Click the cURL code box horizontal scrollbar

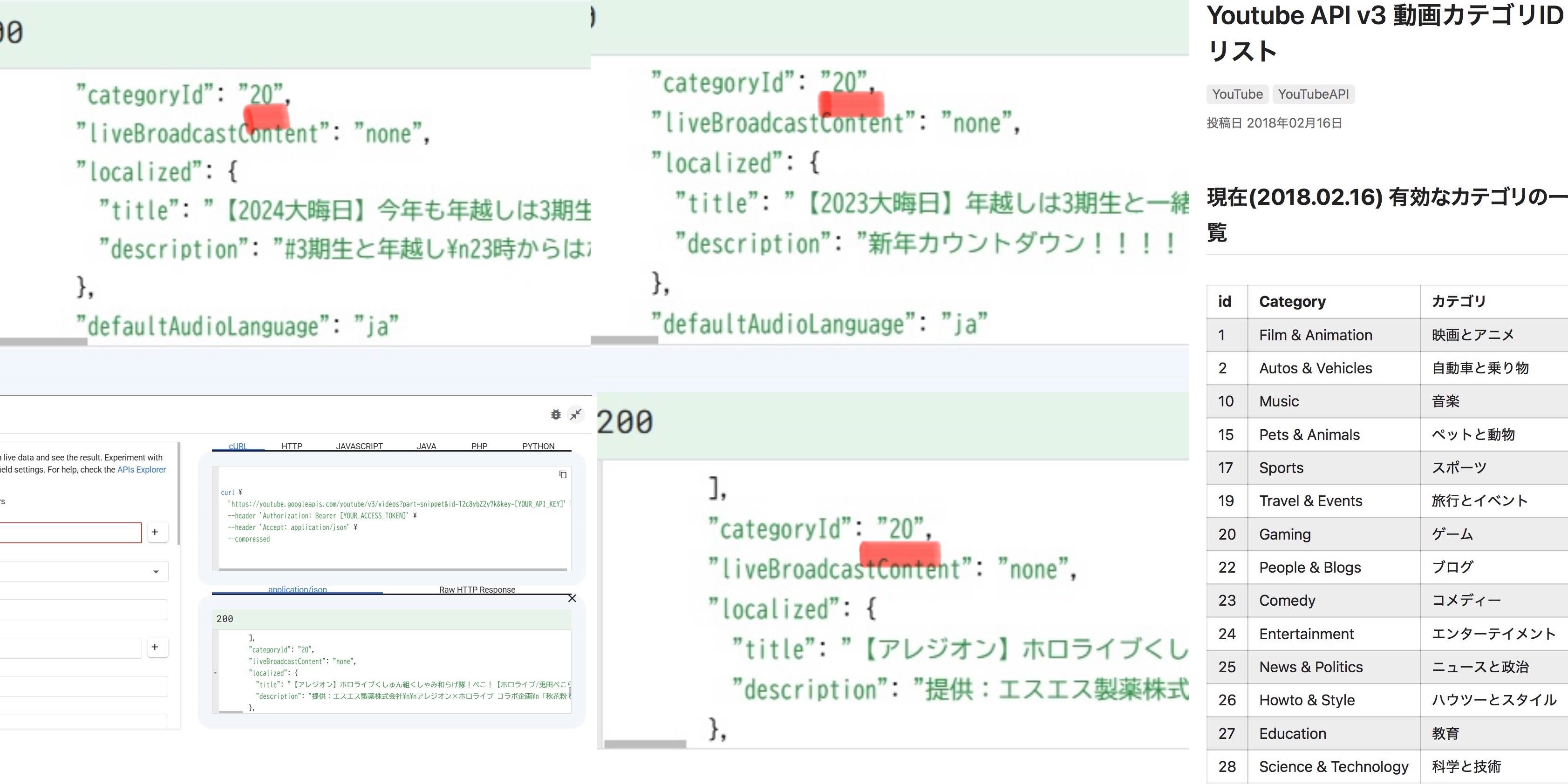click(393, 569)
